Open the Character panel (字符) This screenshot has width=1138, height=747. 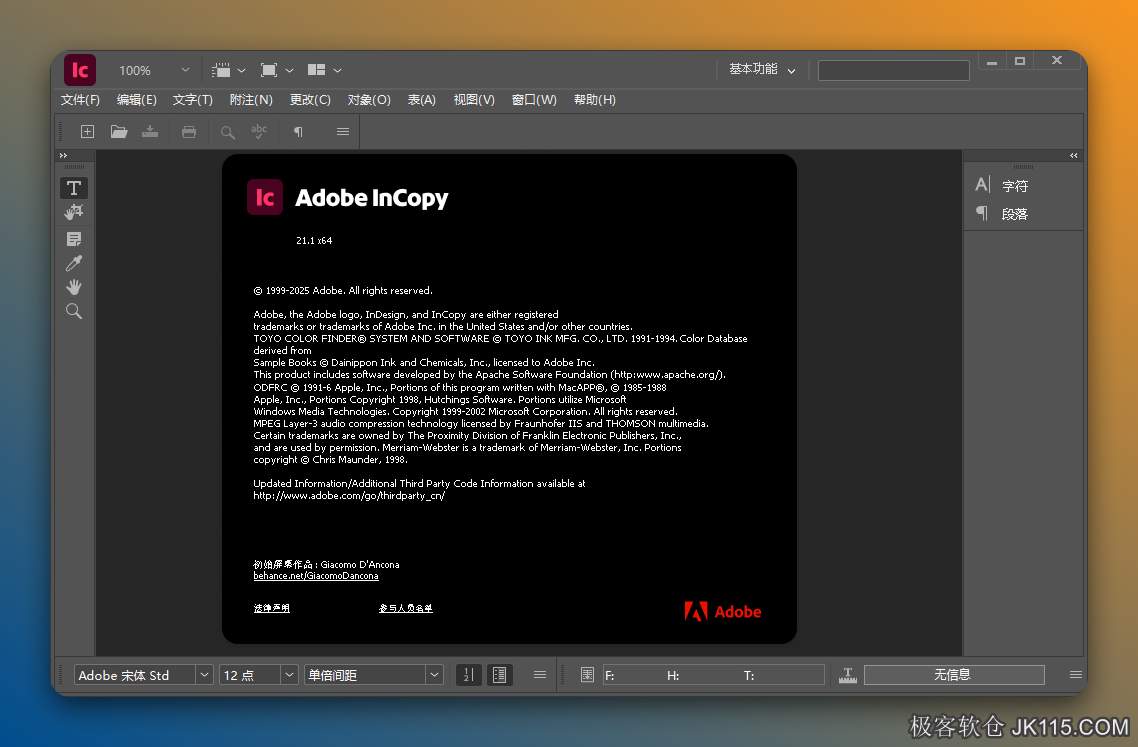pos(1002,185)
